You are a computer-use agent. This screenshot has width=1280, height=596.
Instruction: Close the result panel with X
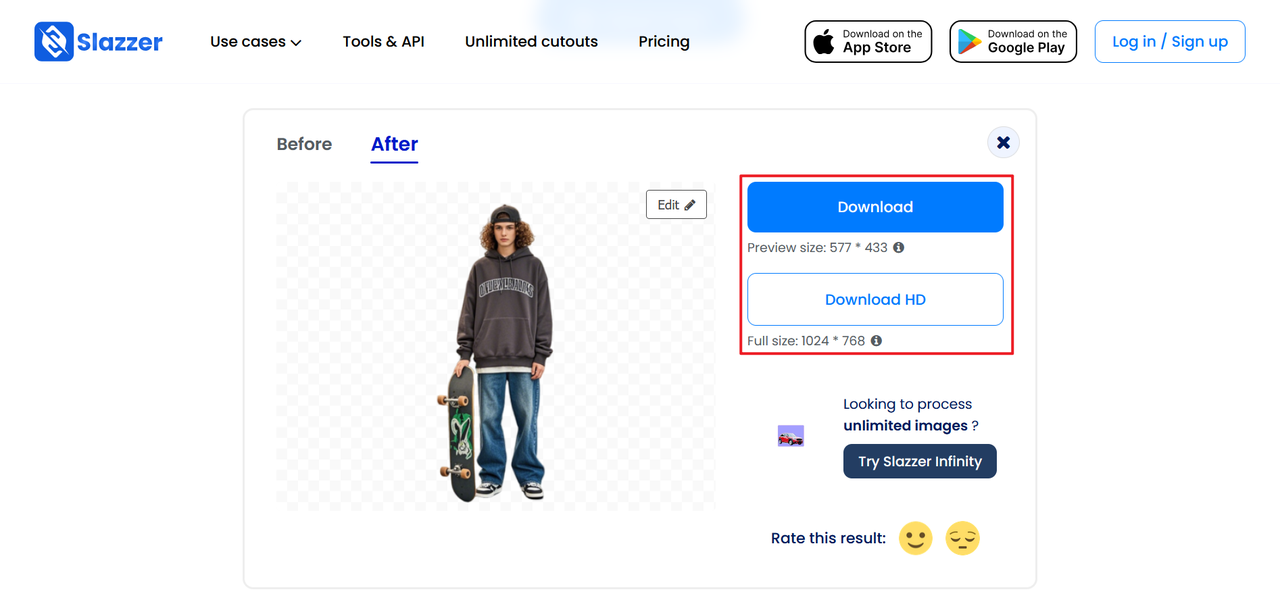tap(1003, 142)
